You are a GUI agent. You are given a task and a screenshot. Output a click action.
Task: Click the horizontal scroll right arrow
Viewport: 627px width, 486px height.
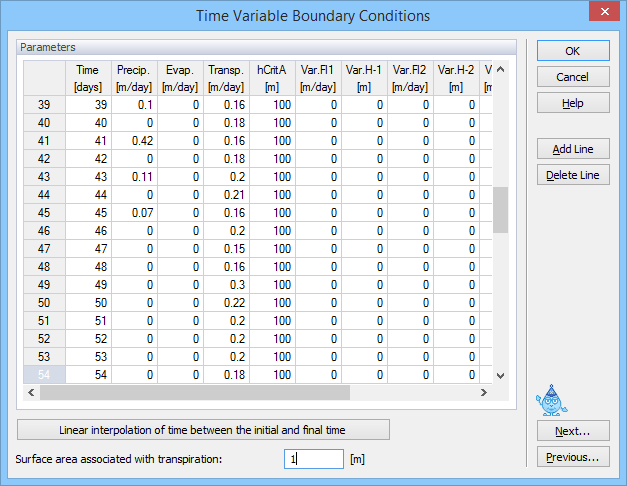tap(484, 392)
